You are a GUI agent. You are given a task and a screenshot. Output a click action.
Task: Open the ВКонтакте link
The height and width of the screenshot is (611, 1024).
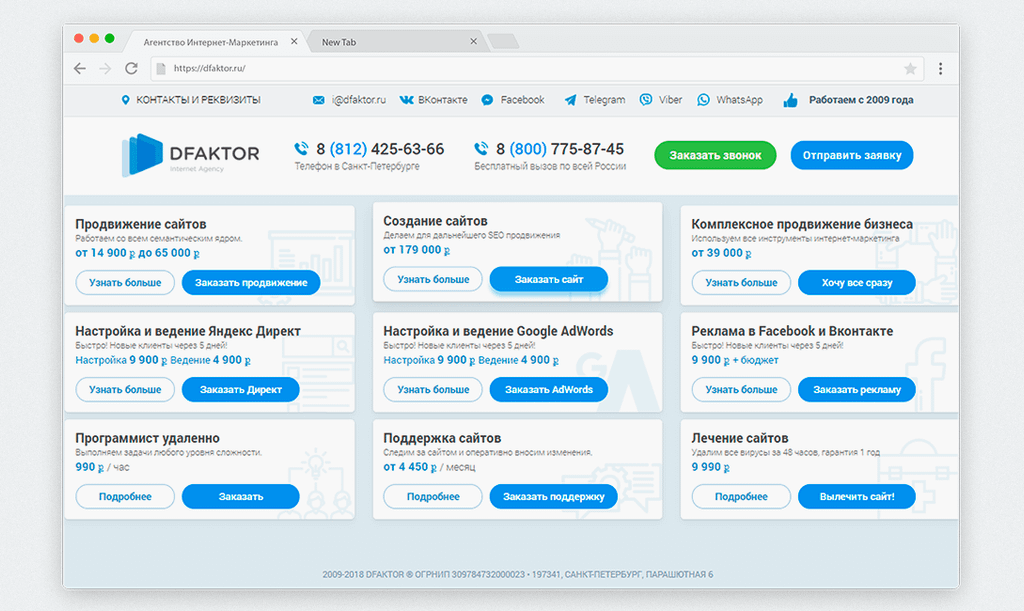pyautogui.click(x=434, y=100)
